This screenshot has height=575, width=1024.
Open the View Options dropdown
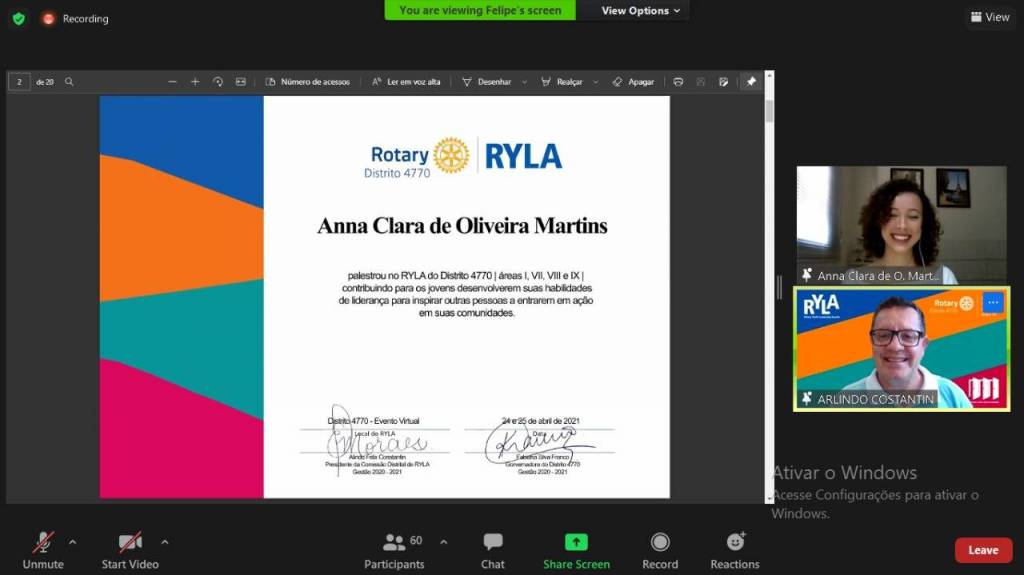(640, 11)
